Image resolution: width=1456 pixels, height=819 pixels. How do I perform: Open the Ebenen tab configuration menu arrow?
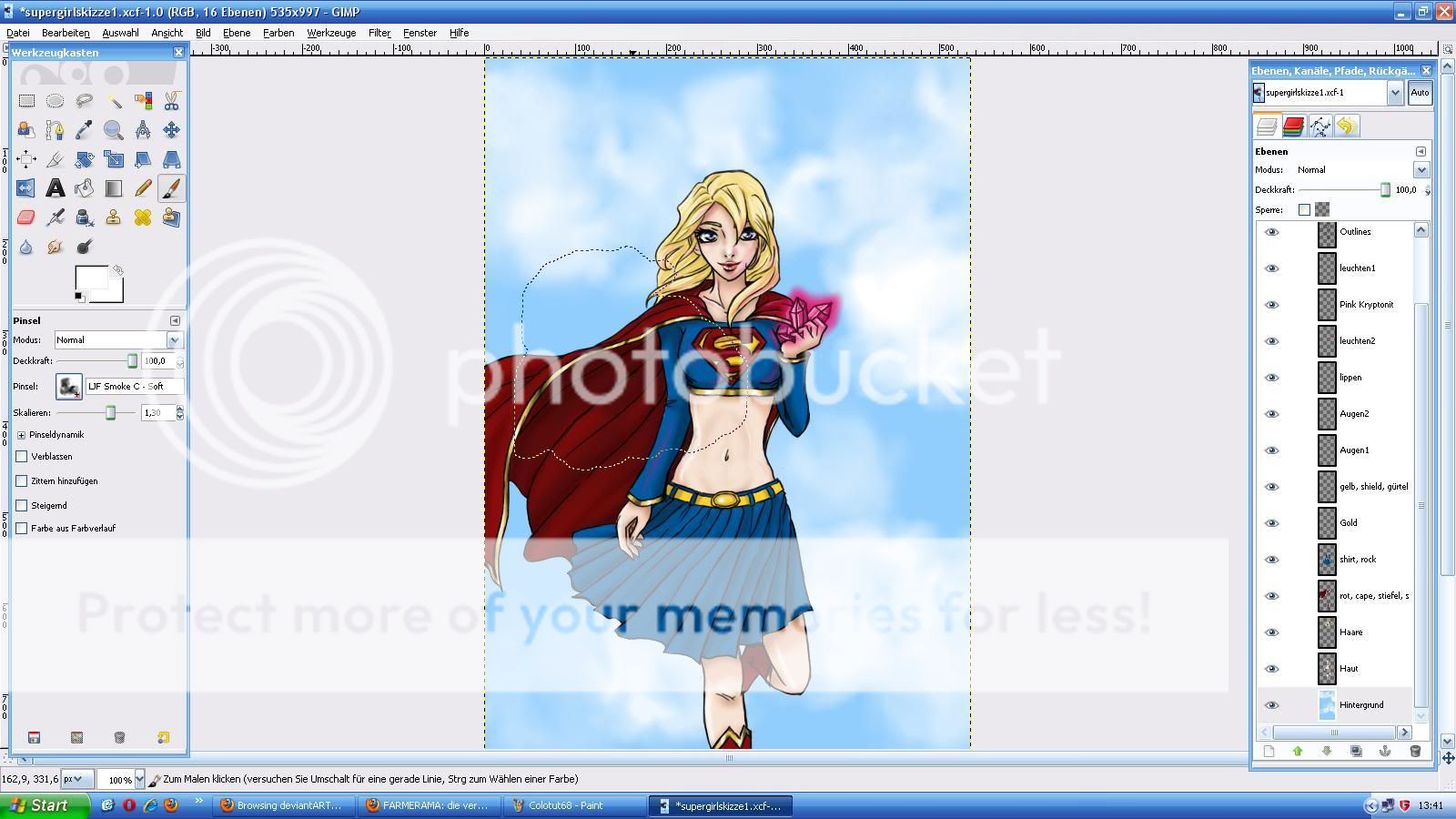[1421, 151]
